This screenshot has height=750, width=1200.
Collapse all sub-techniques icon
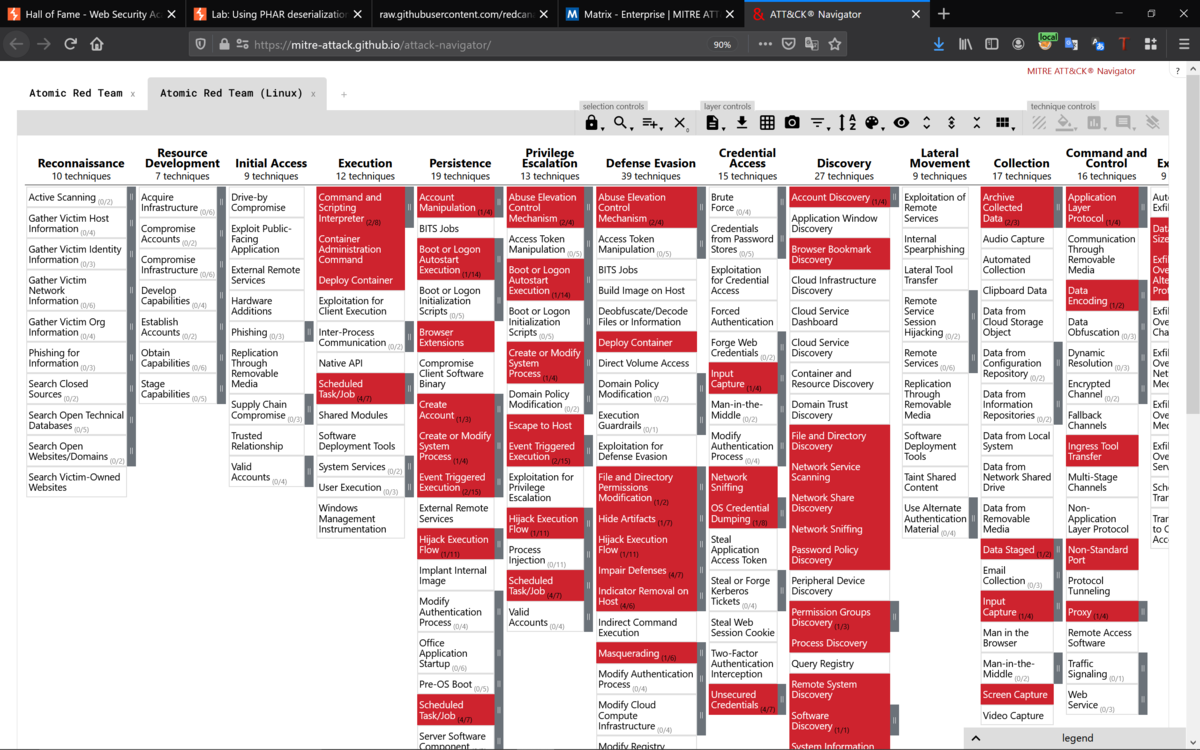coord(975,123)
